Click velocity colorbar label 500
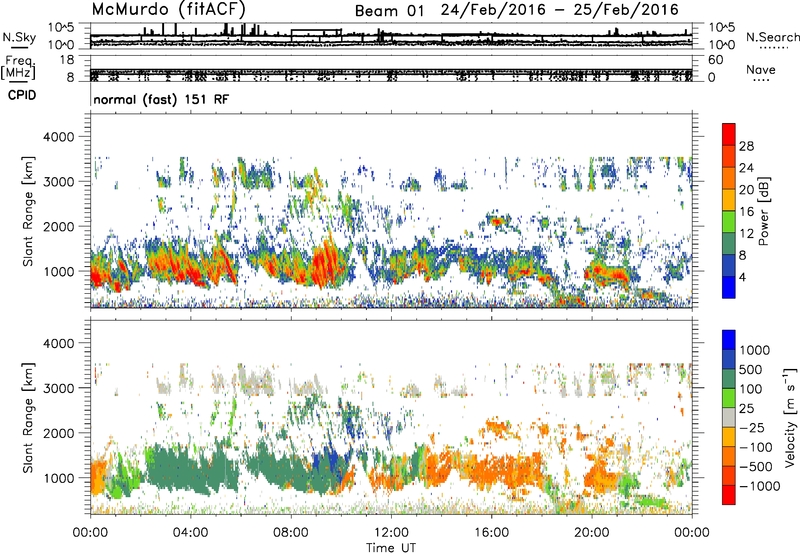Viewport: 800px width, 554px height. pos(751,370)
